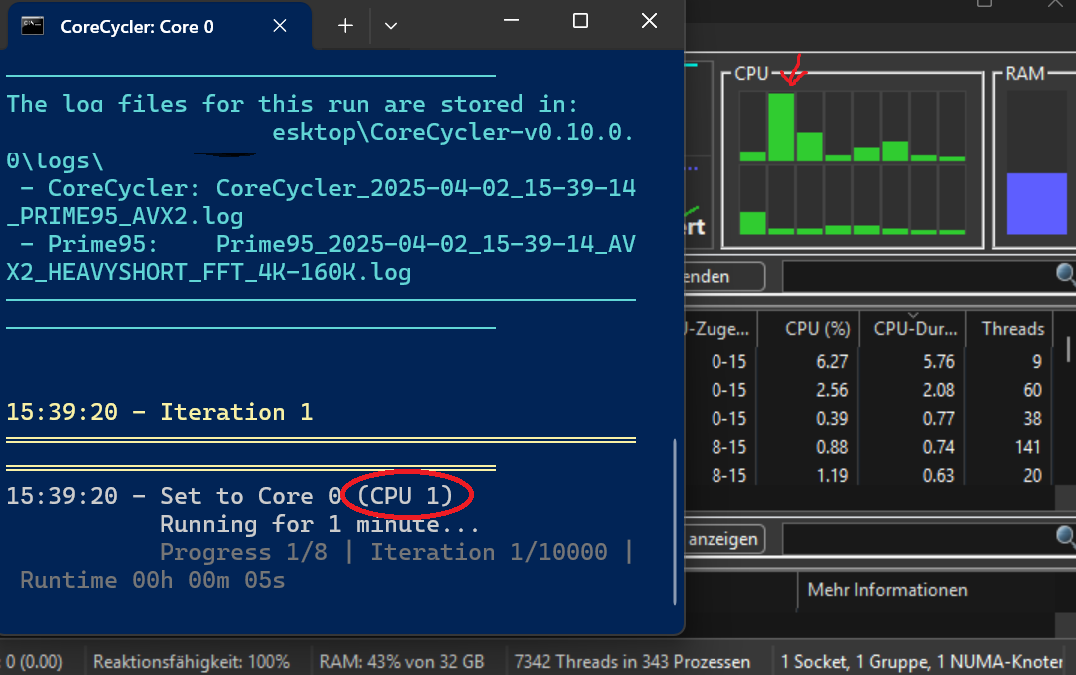Sort by the Threads column header
The width and height of the screenshot is (1076, 675).
(1012, 329)
